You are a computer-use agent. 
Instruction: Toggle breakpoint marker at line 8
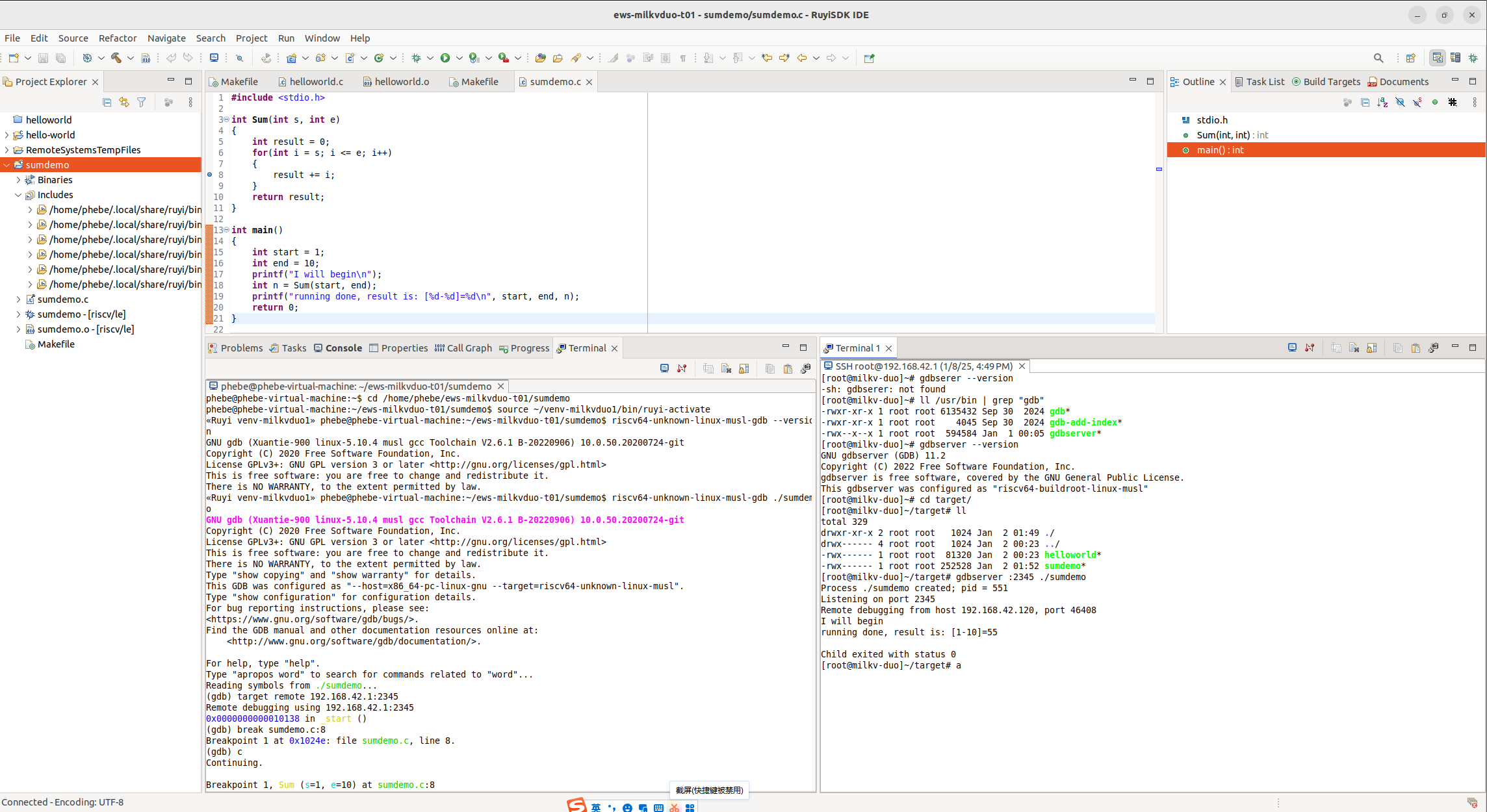pyautogui.click(x=209, y=174)
